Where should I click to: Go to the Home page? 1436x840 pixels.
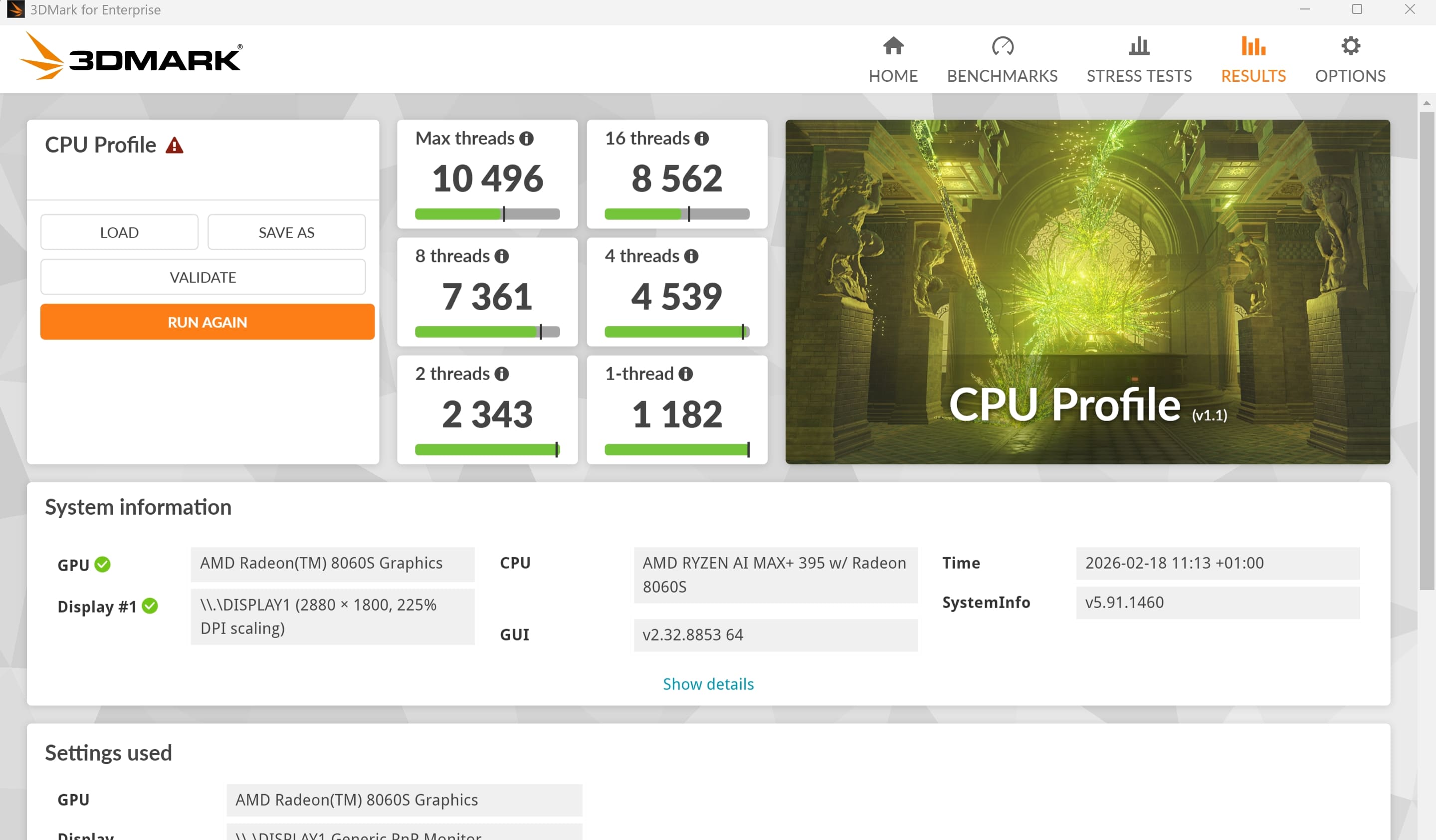click(x=893, y=60)
